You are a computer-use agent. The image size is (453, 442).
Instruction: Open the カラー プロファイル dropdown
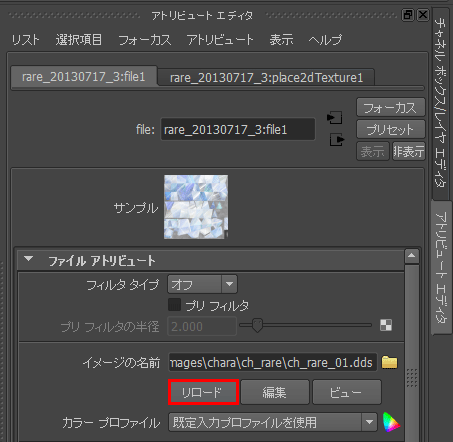point(273,422)
